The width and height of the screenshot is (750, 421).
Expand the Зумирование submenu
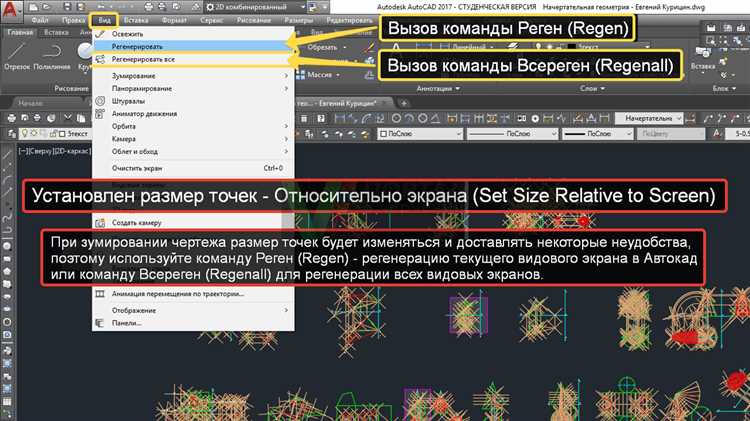[x=193, y=76]
